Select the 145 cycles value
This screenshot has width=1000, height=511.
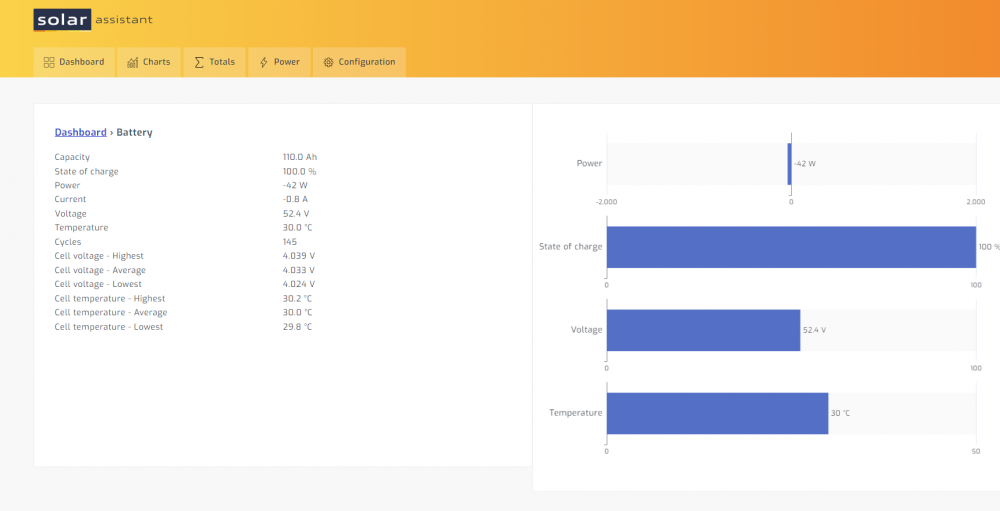tap(290, 242)
